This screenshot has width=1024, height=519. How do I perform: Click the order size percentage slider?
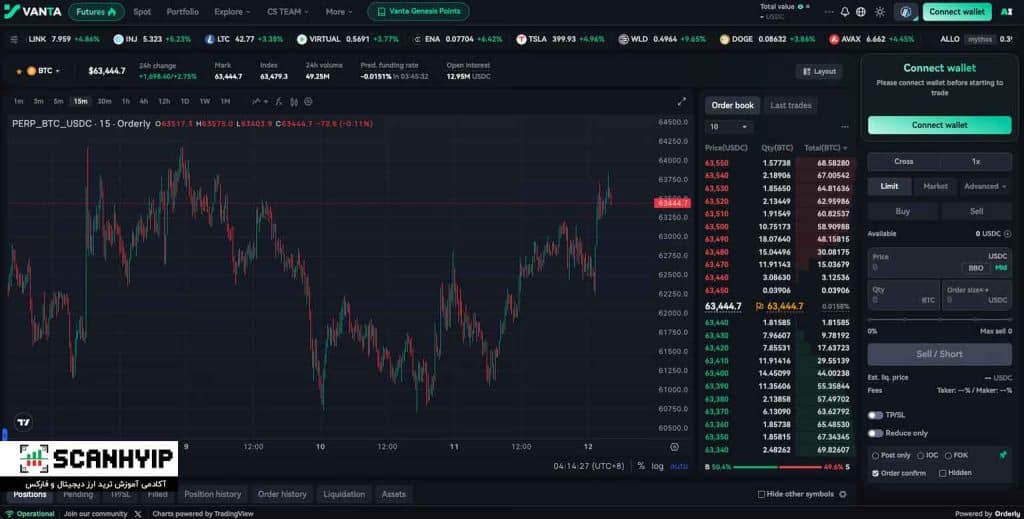[939, 319]
